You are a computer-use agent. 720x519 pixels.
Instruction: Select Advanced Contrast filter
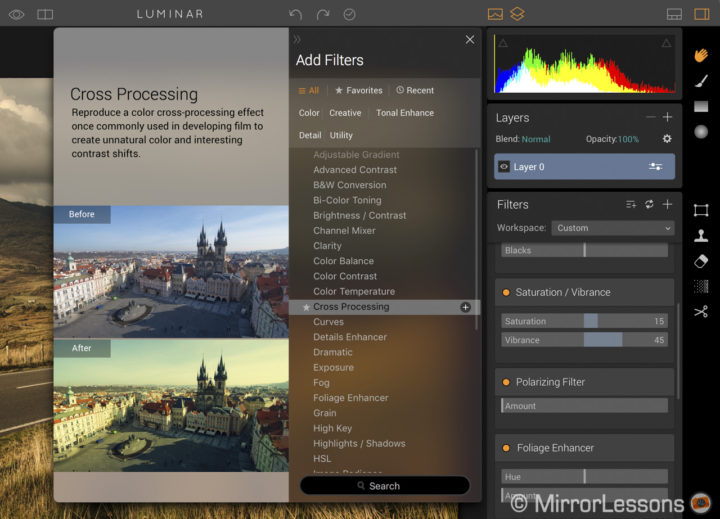(355, 170)
